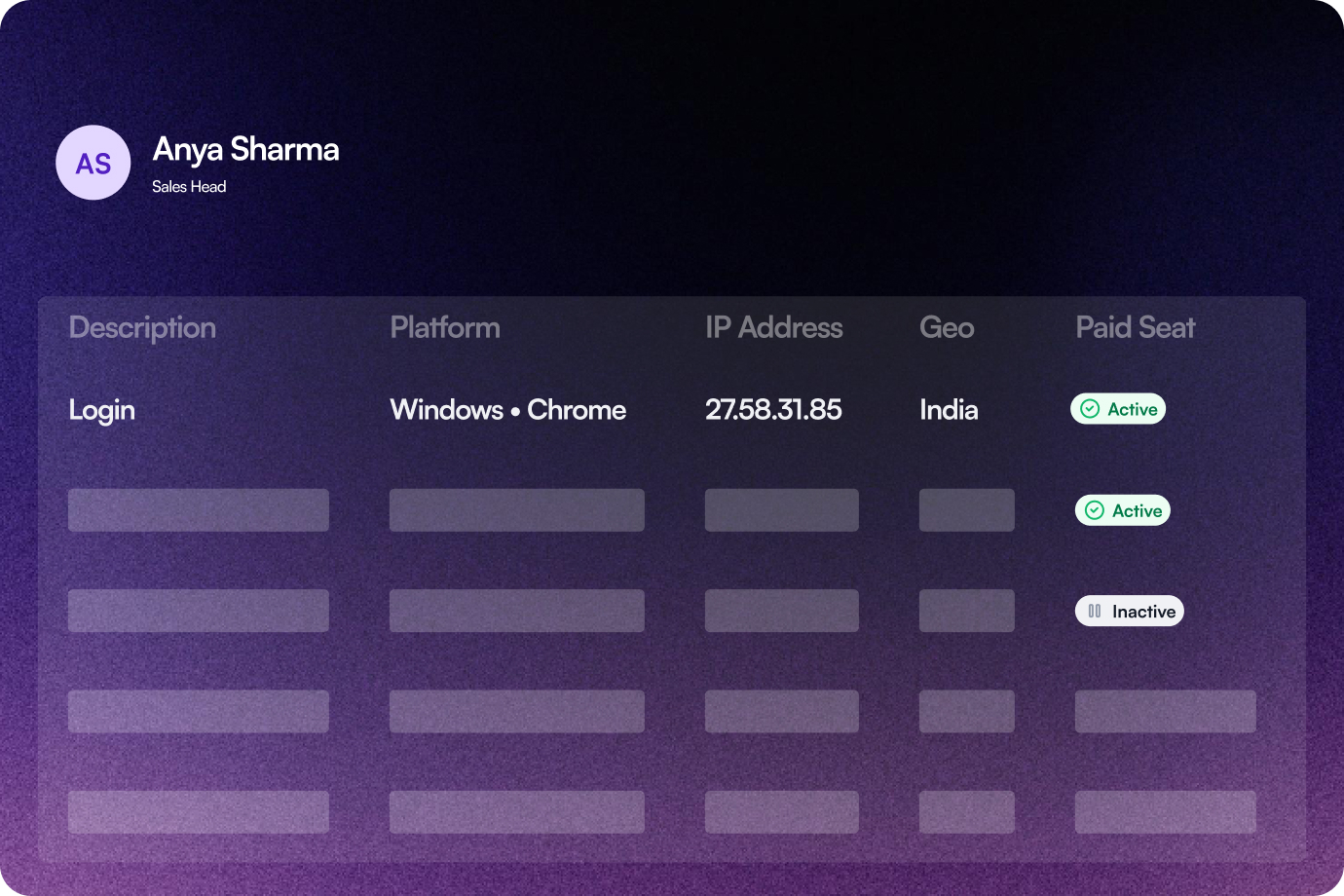The width and height of the screenshot is (1344, 896).
Task: Click the Geo column header
Action: (x=947, y=328)
